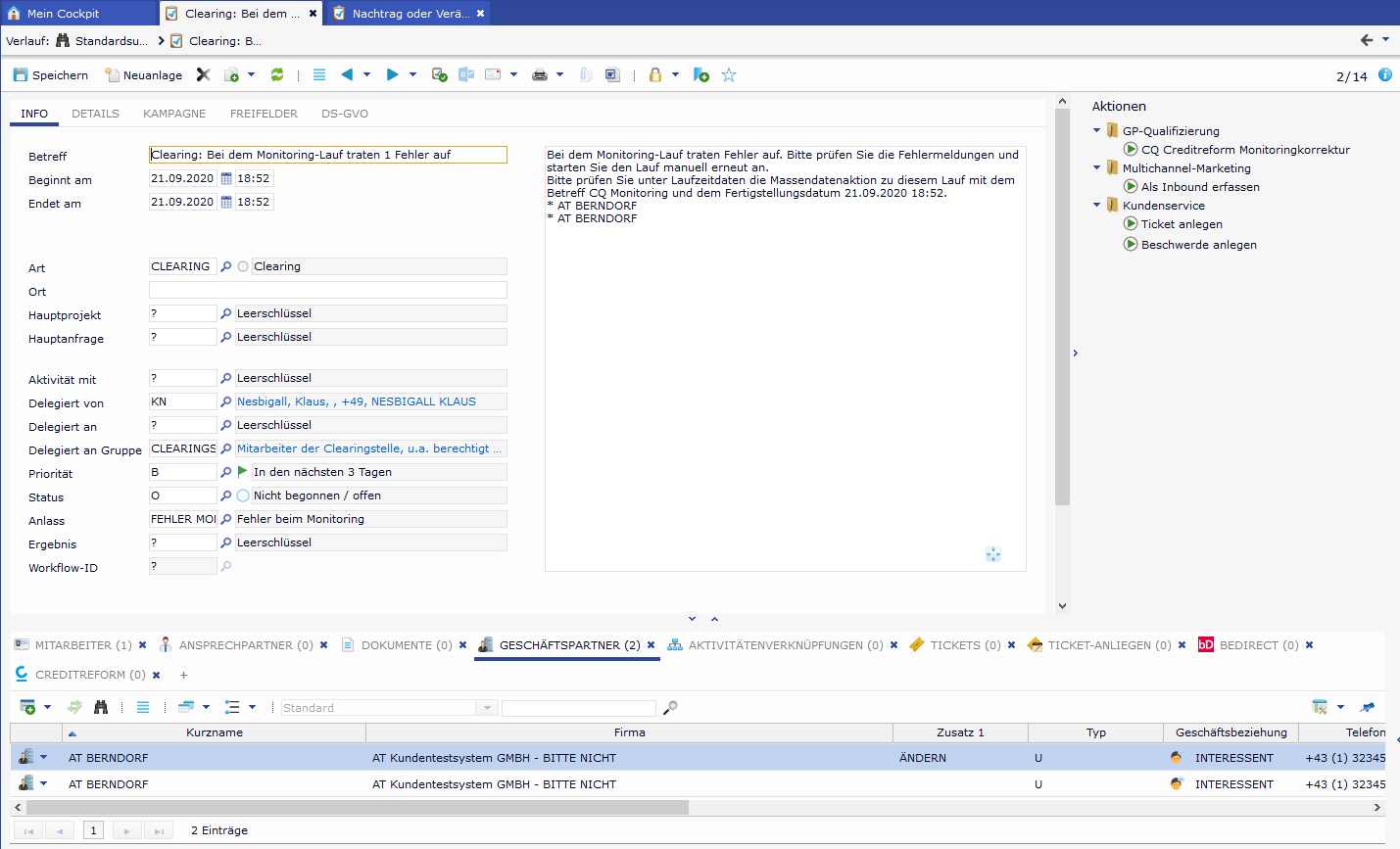
Task: Select the Clearing radio button in Art row
Action: [243, 266]
